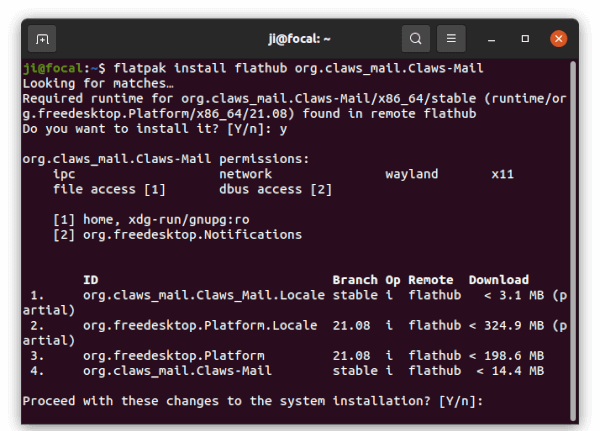
Task: Open the hamburger menu
Action: 451,39
